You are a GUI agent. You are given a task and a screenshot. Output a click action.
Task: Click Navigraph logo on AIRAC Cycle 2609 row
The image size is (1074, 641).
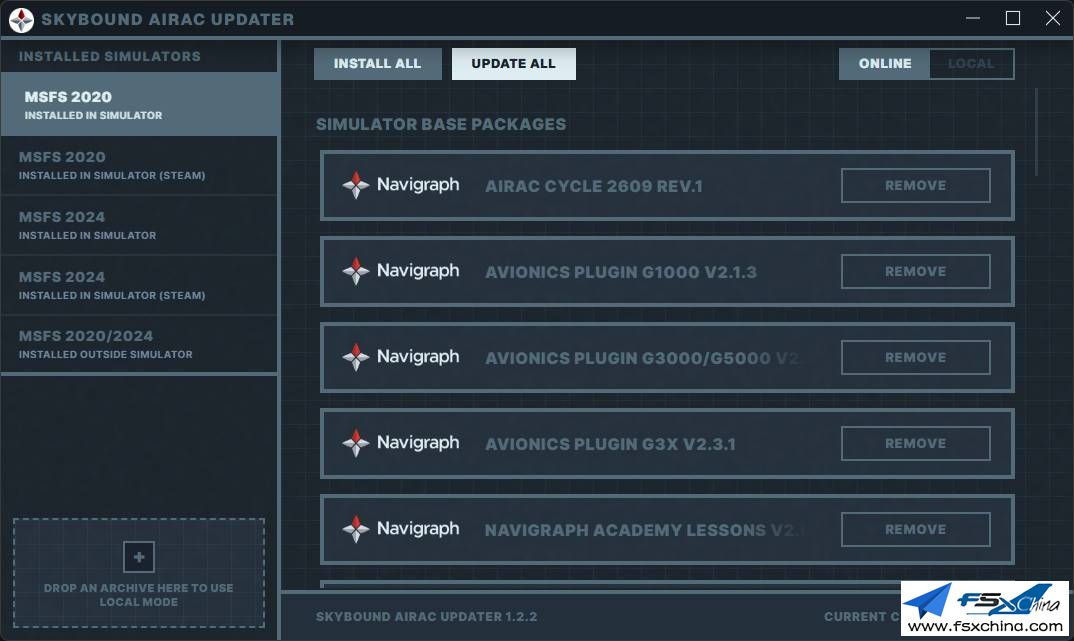click(x=401, y=185)
